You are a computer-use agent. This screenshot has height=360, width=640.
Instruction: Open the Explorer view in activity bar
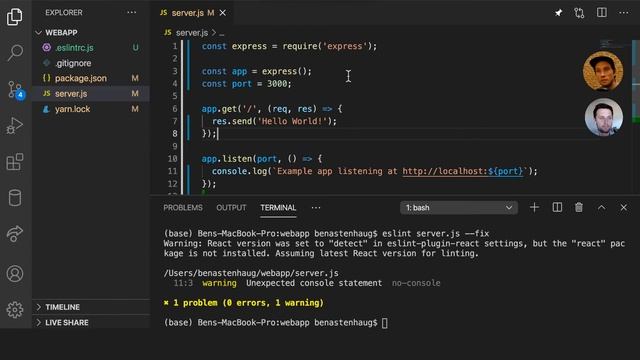15,17
